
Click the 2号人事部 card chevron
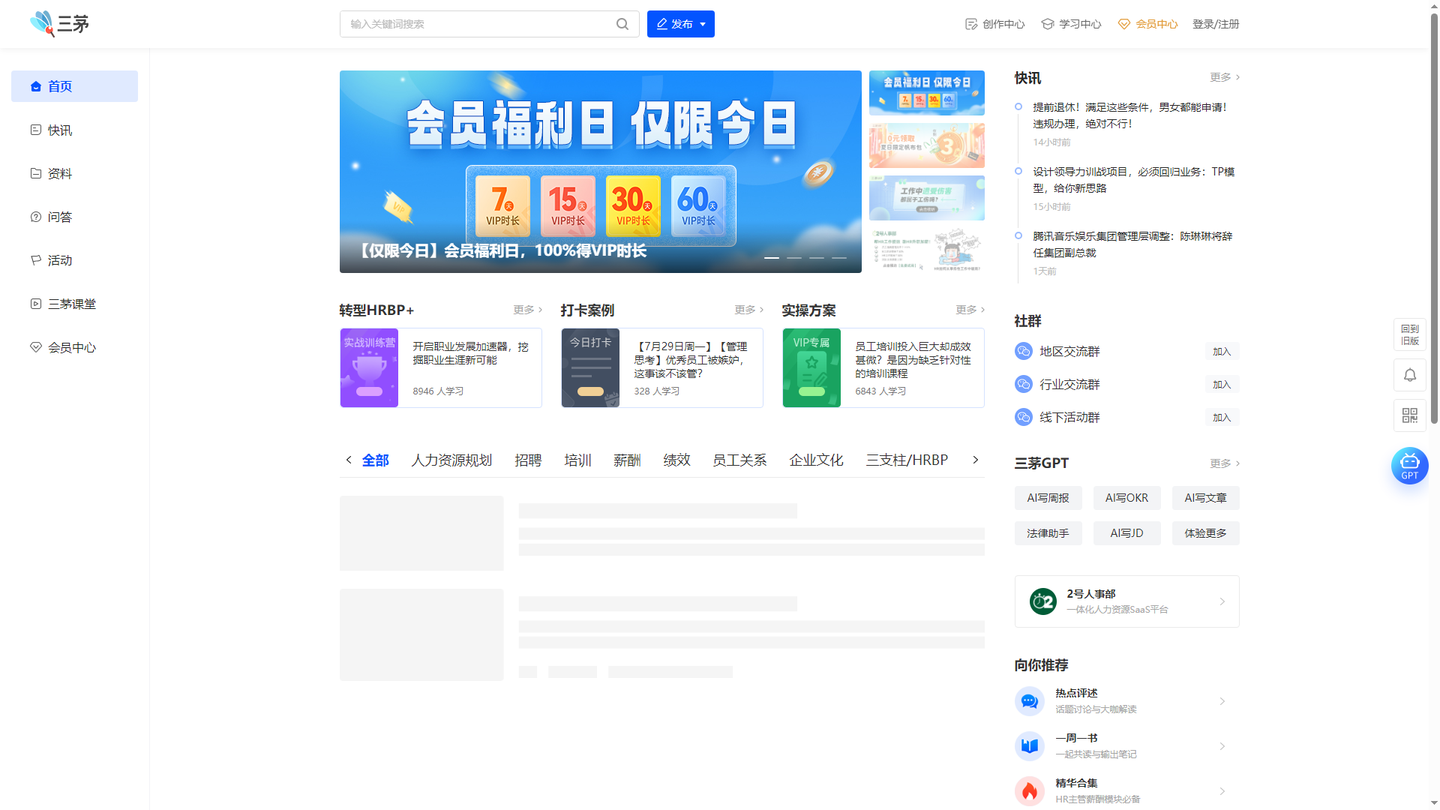(x=1222, y=602)
